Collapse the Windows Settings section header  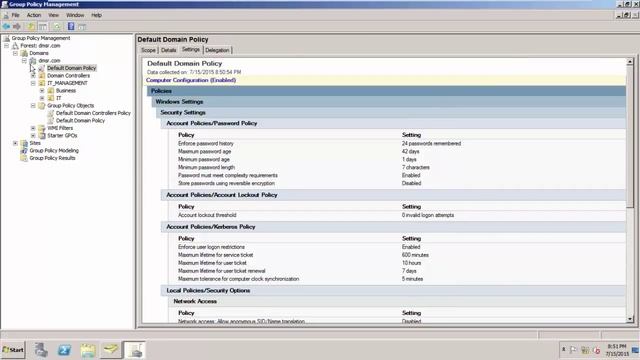pyautogui.click(x=389, y=102)
